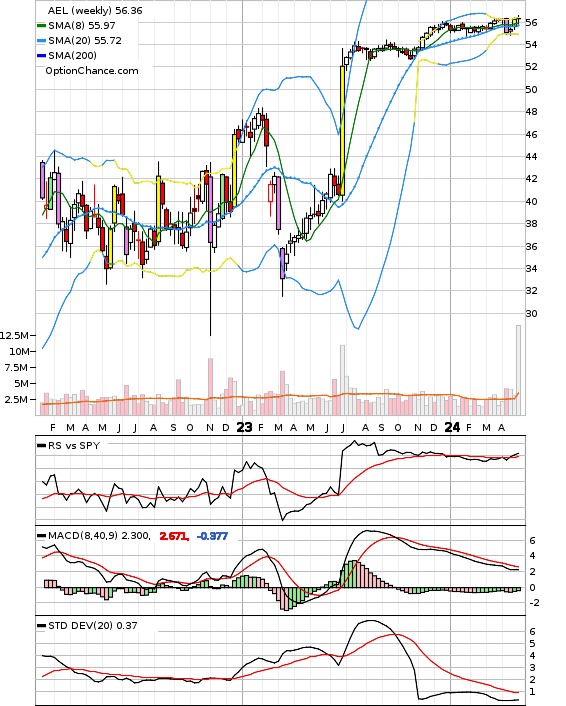566x706 pixels.
Task: Click the black STD DEV(20) legend marker
Action: pos(41,625)
